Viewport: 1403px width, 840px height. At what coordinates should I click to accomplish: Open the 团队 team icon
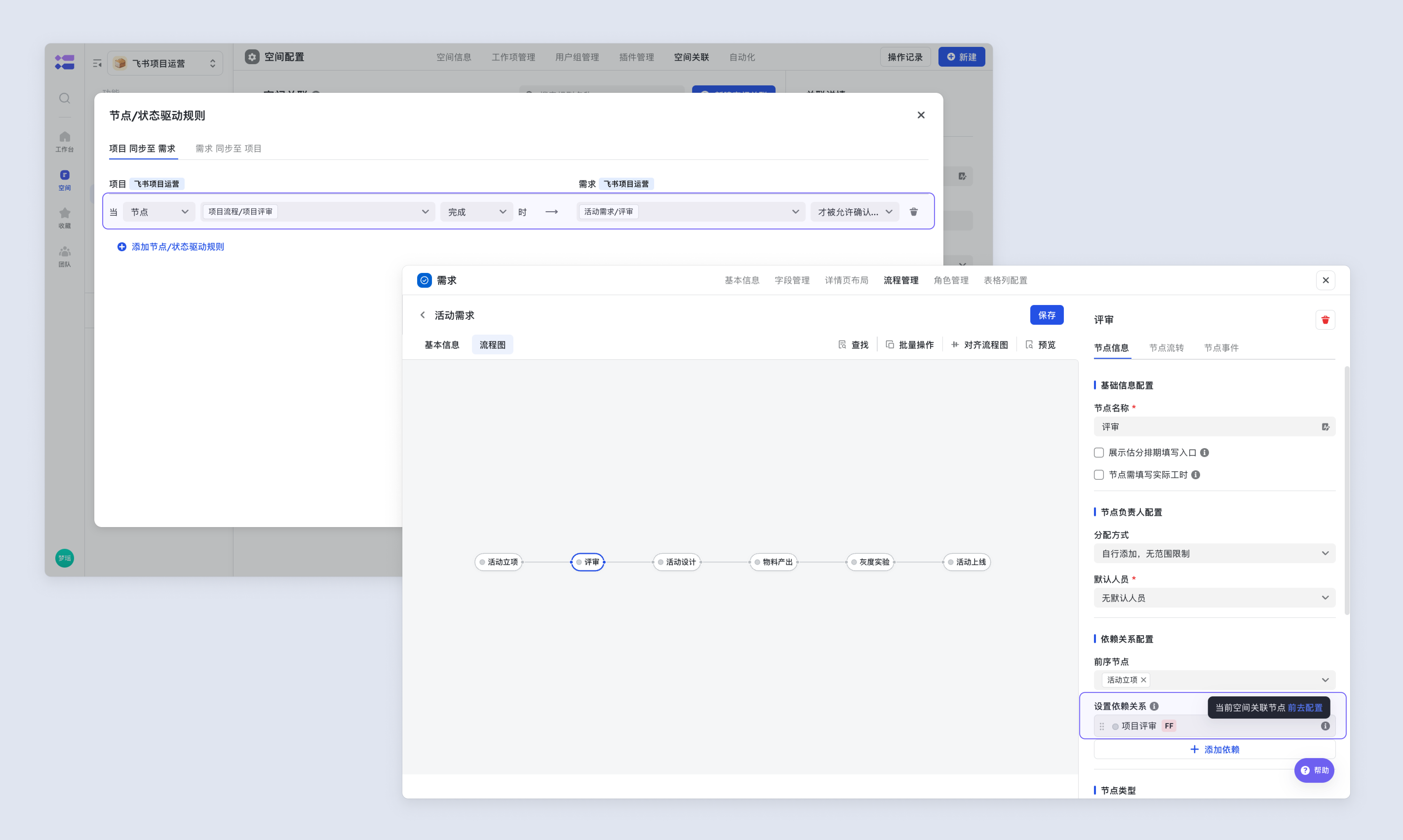(64, 256)
